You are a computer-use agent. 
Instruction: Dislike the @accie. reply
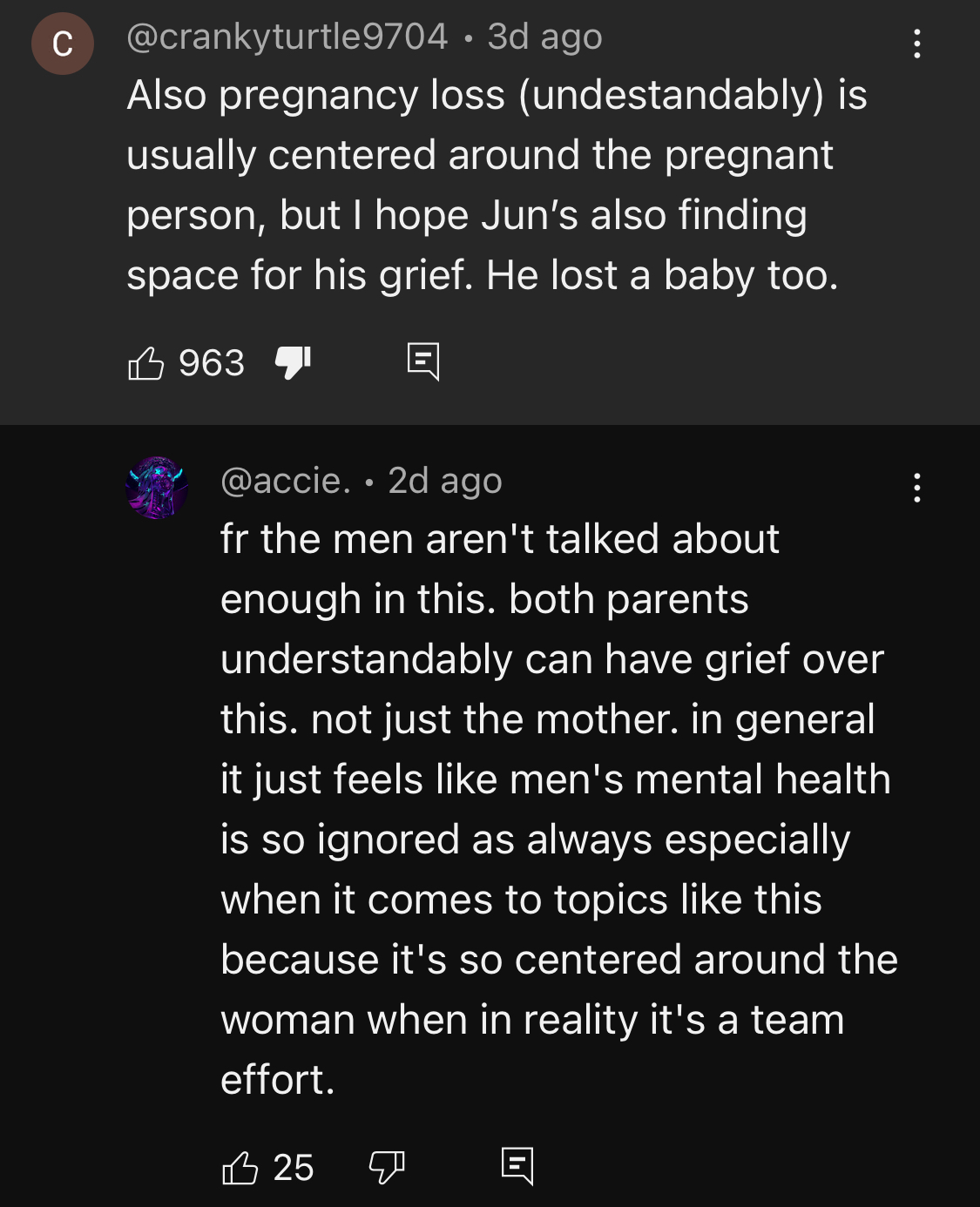coord(387,1168)
